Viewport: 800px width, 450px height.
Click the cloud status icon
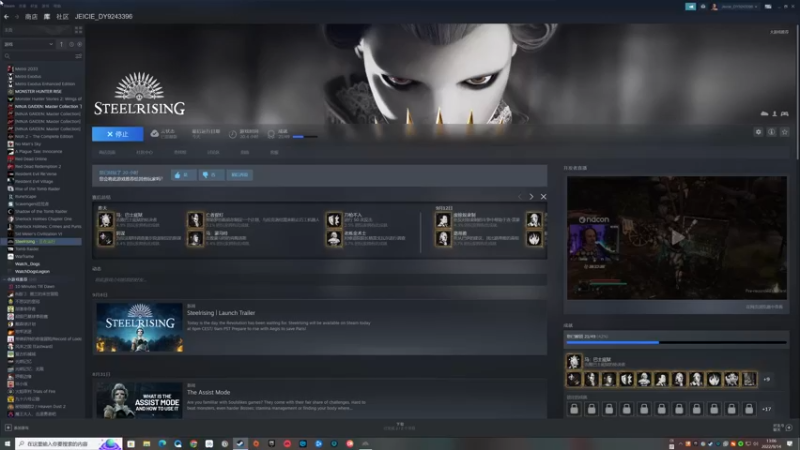click(154, 134)
